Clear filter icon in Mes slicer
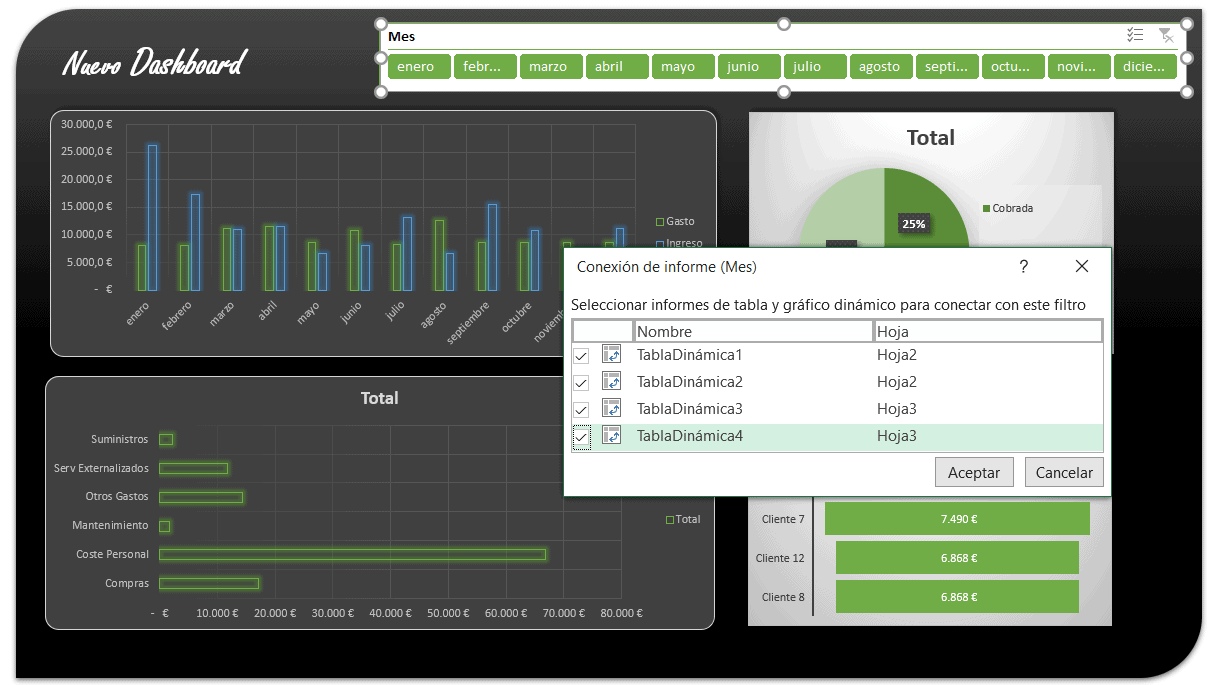Viewport: 1211px width, 685px height. coord(1166,35)
